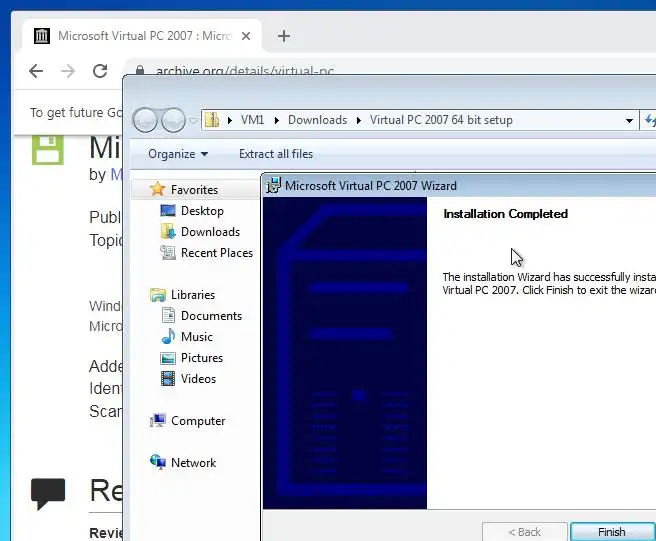Click the lock icon in address bar

(x=140, y=70)
